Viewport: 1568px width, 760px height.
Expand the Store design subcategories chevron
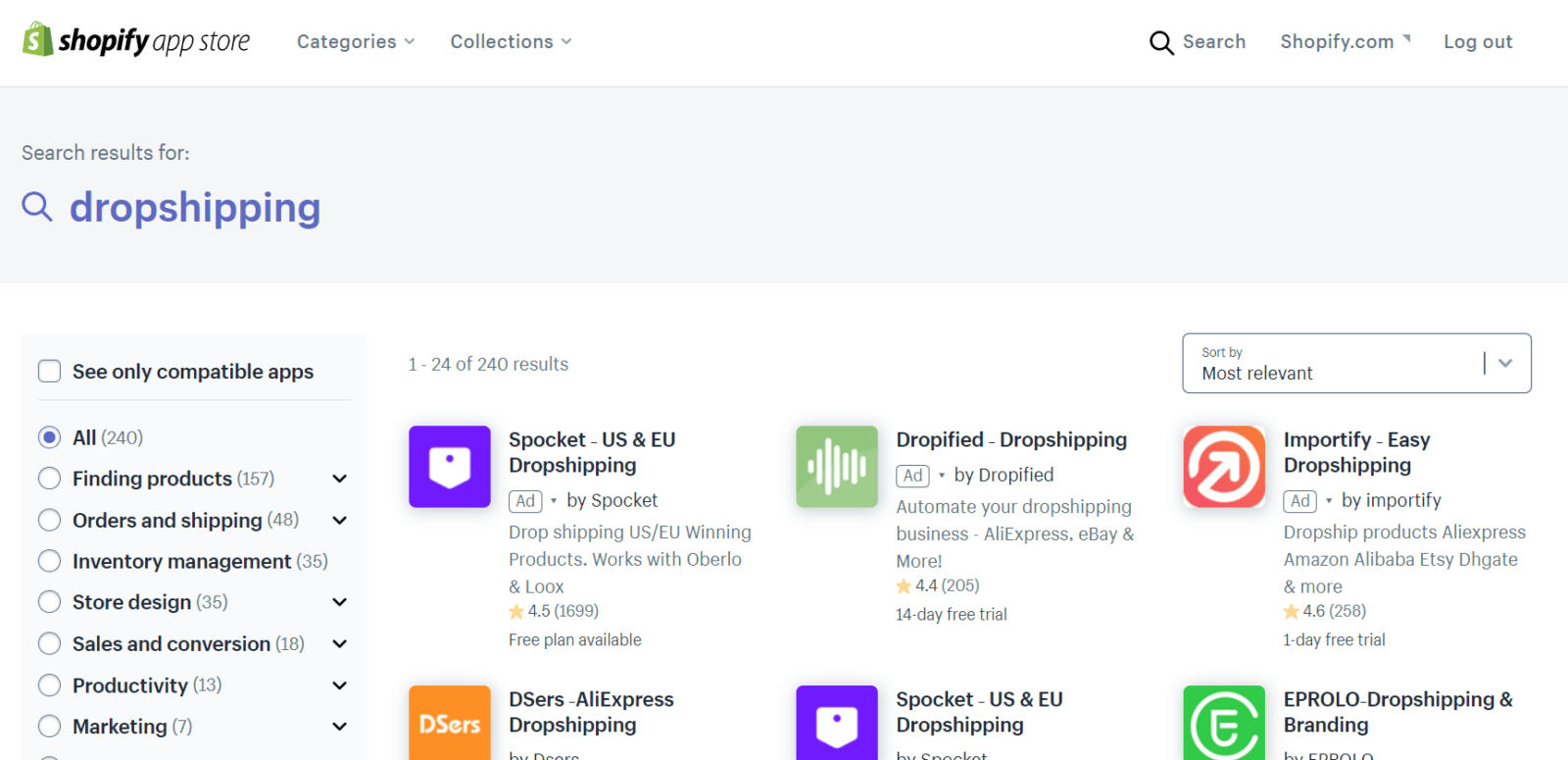click(339, 602)
